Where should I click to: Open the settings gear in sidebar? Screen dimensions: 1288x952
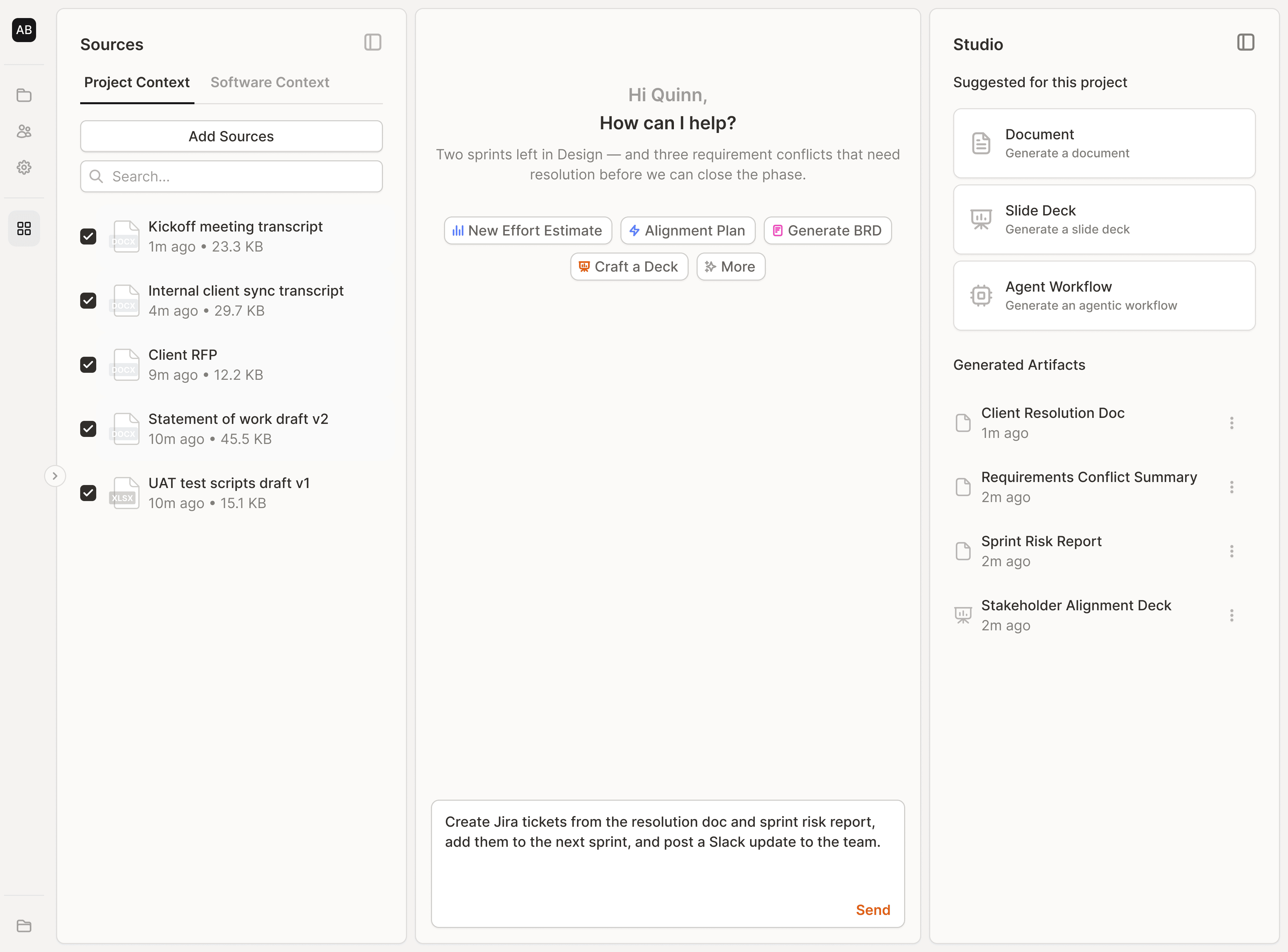pyautogui.click(x=24, y=168)
